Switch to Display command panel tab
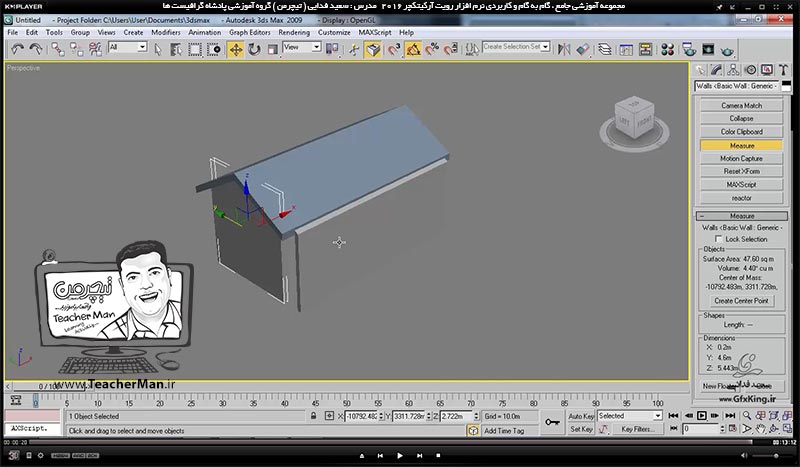Image resolution: width=800 pixels, height=467 pixels. click(767, 70)
